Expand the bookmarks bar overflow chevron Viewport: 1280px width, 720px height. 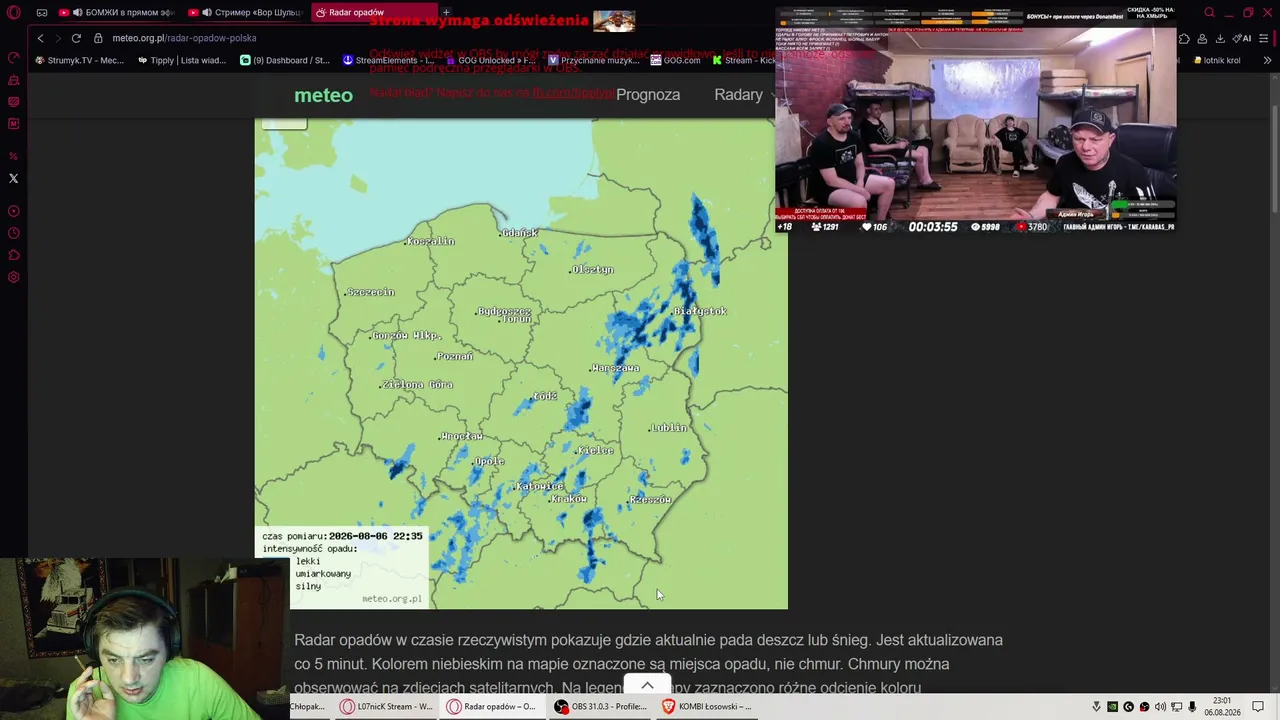click(1267, 60)
